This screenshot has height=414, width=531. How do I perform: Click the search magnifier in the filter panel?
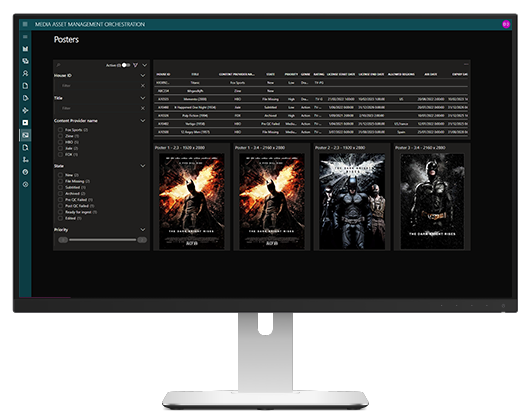coord(58,65)
